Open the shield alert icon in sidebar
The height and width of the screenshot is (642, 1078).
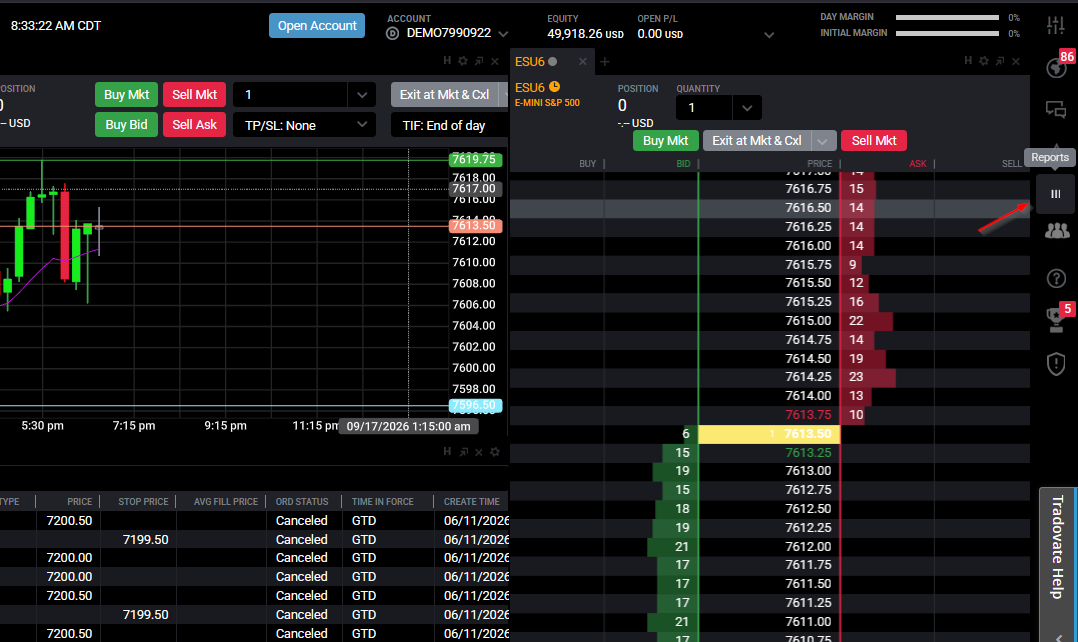[x=1056, y=364]
